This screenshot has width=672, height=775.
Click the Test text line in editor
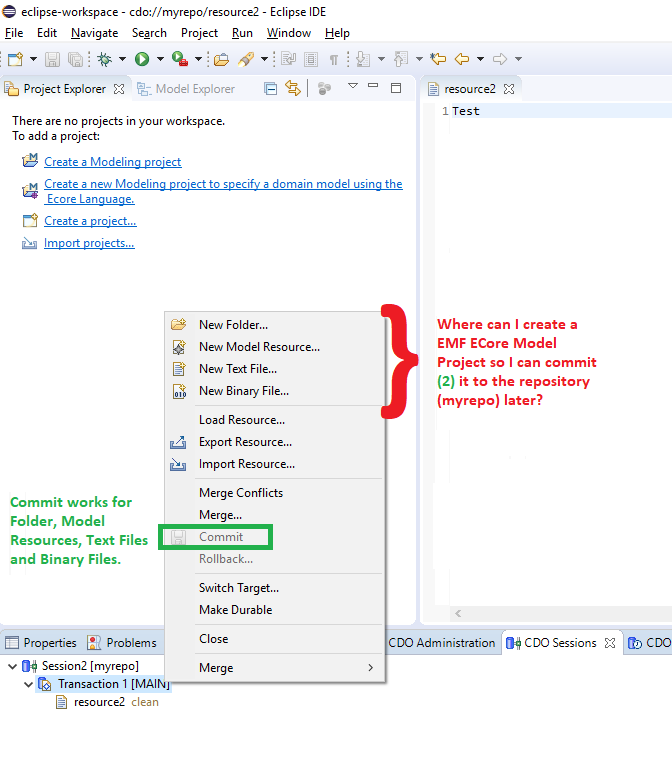click(x=465, y=111)
